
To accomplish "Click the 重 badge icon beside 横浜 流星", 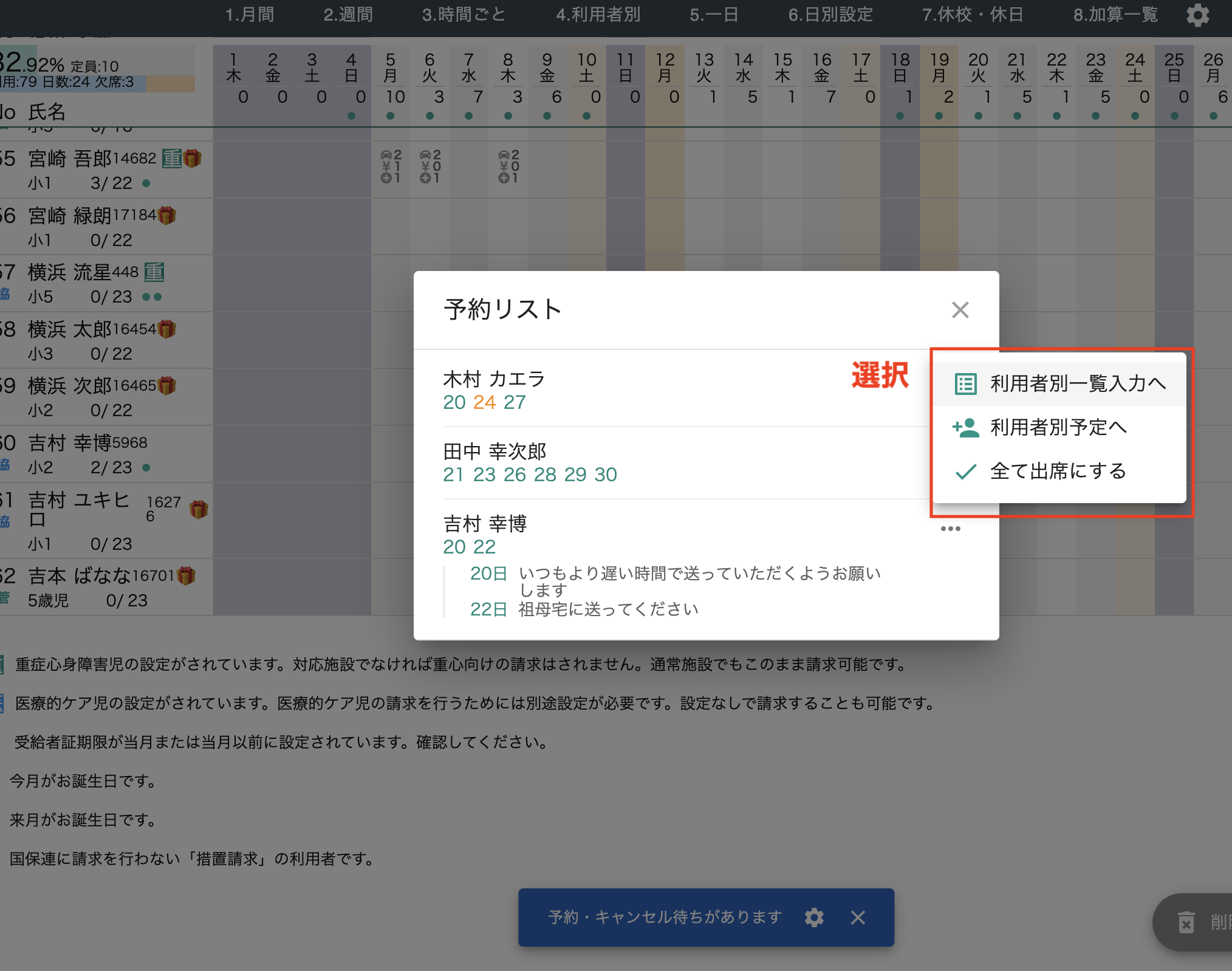I will click(x=154, y=272).
